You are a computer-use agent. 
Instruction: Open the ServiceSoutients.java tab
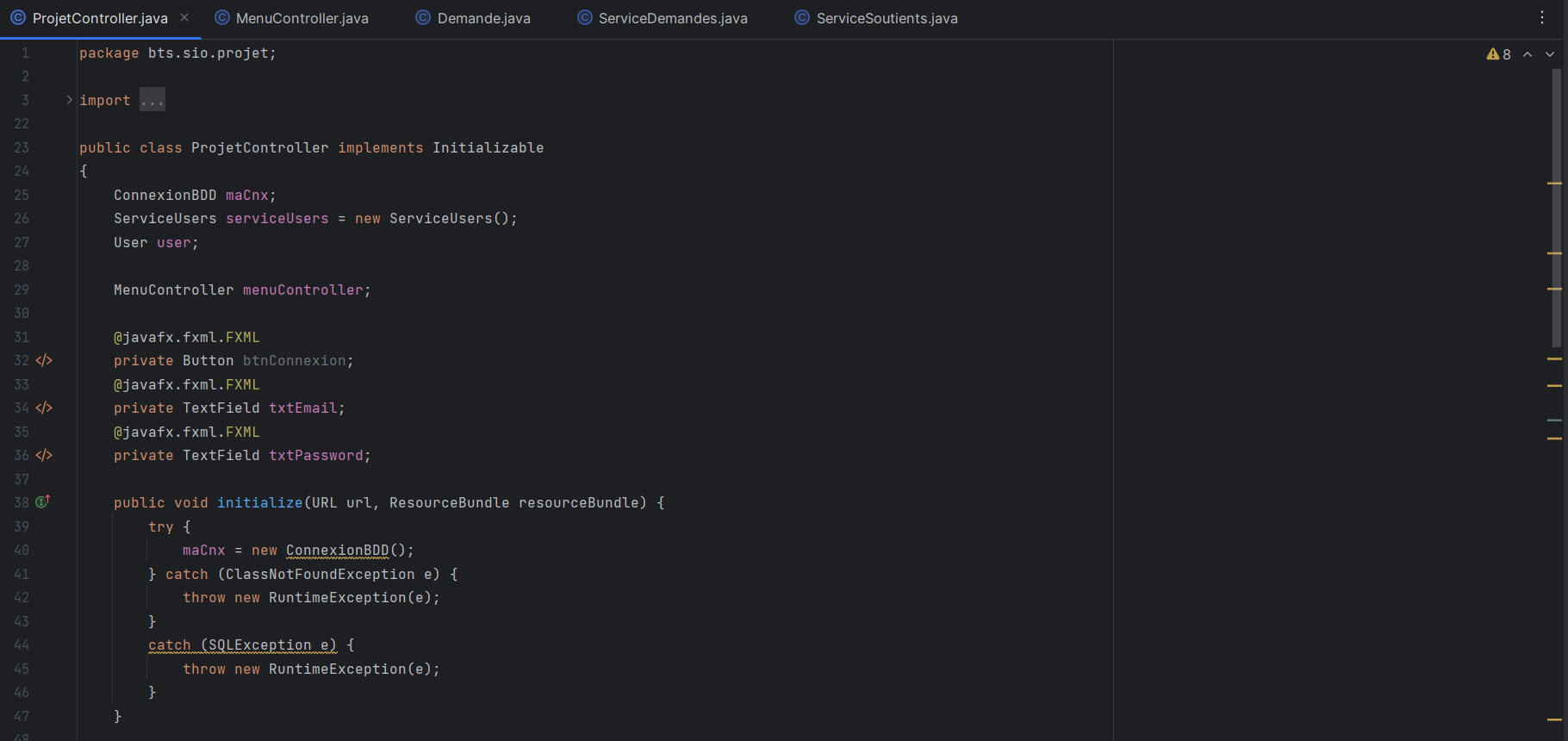[x=887, y=18]
